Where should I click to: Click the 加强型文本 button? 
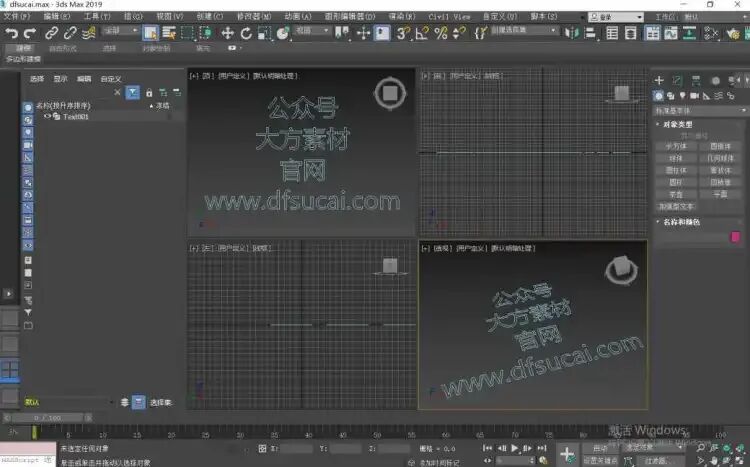tap(676, 206)
